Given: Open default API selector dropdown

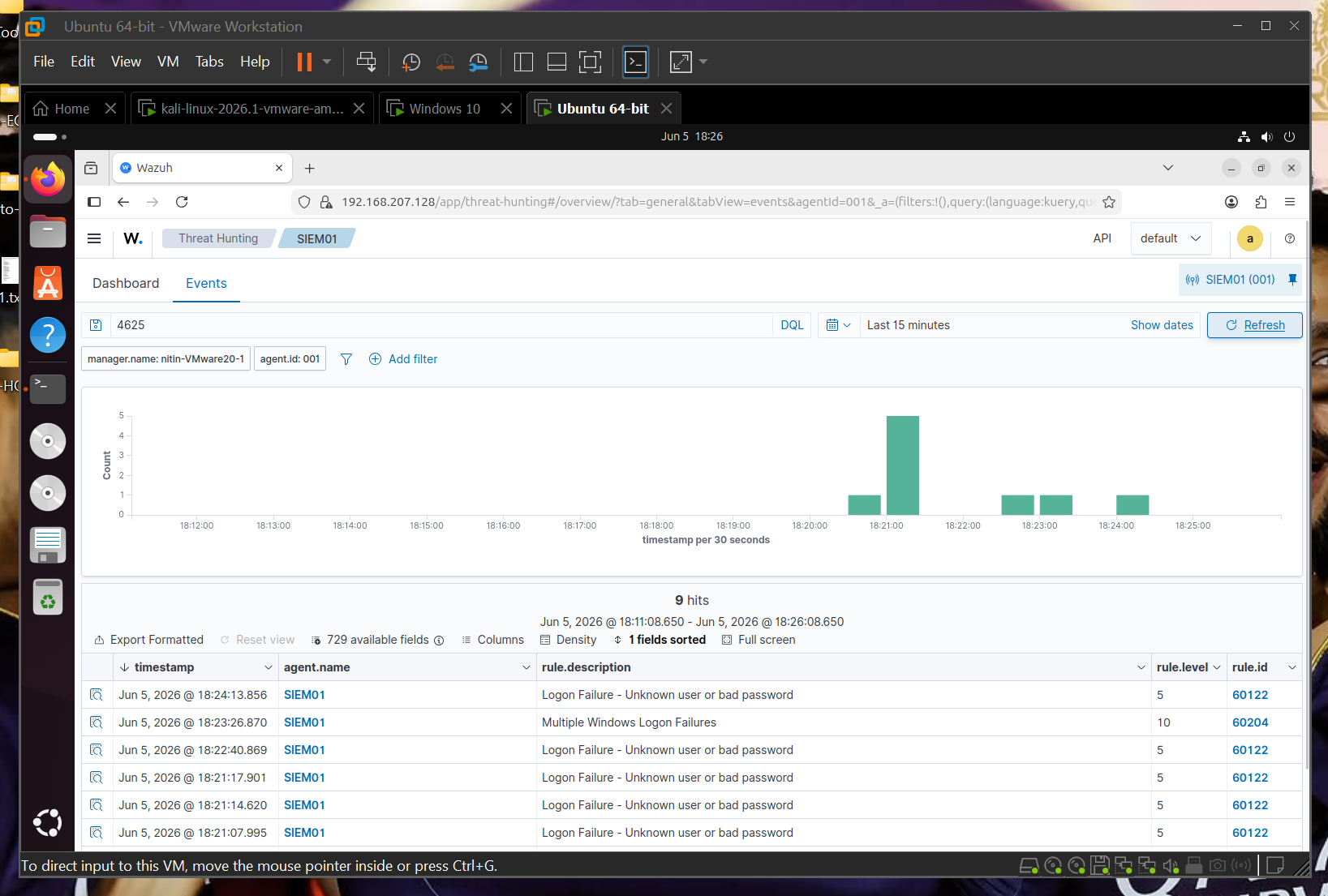Looking at the screenshot, I should 1171,238.
